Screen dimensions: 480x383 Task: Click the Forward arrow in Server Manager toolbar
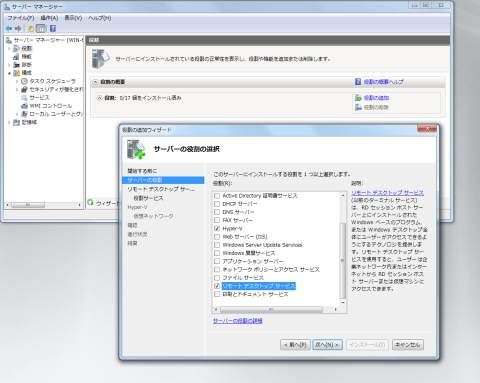(x=18, y=28)
